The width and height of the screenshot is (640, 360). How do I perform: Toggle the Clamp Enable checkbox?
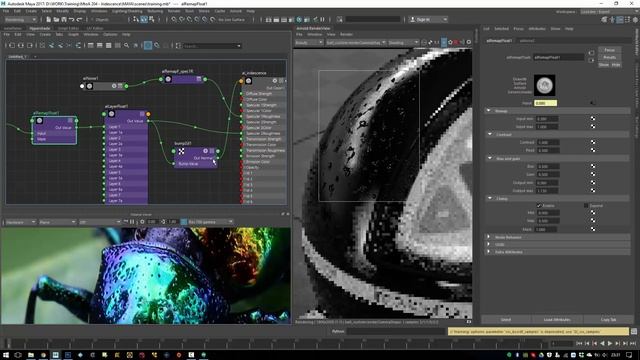pos(539,206)
